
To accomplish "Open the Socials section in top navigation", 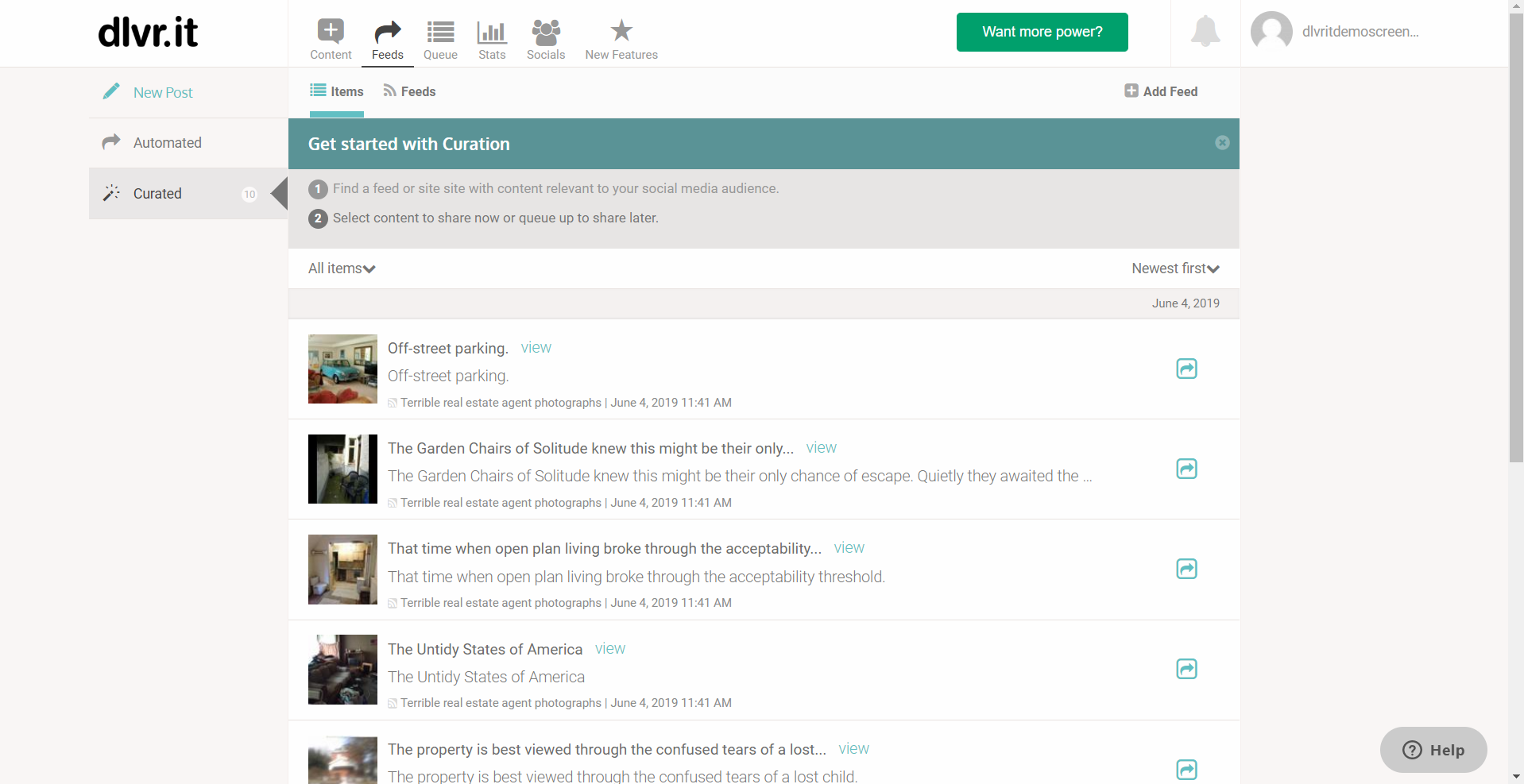I will tap(546, 39).
